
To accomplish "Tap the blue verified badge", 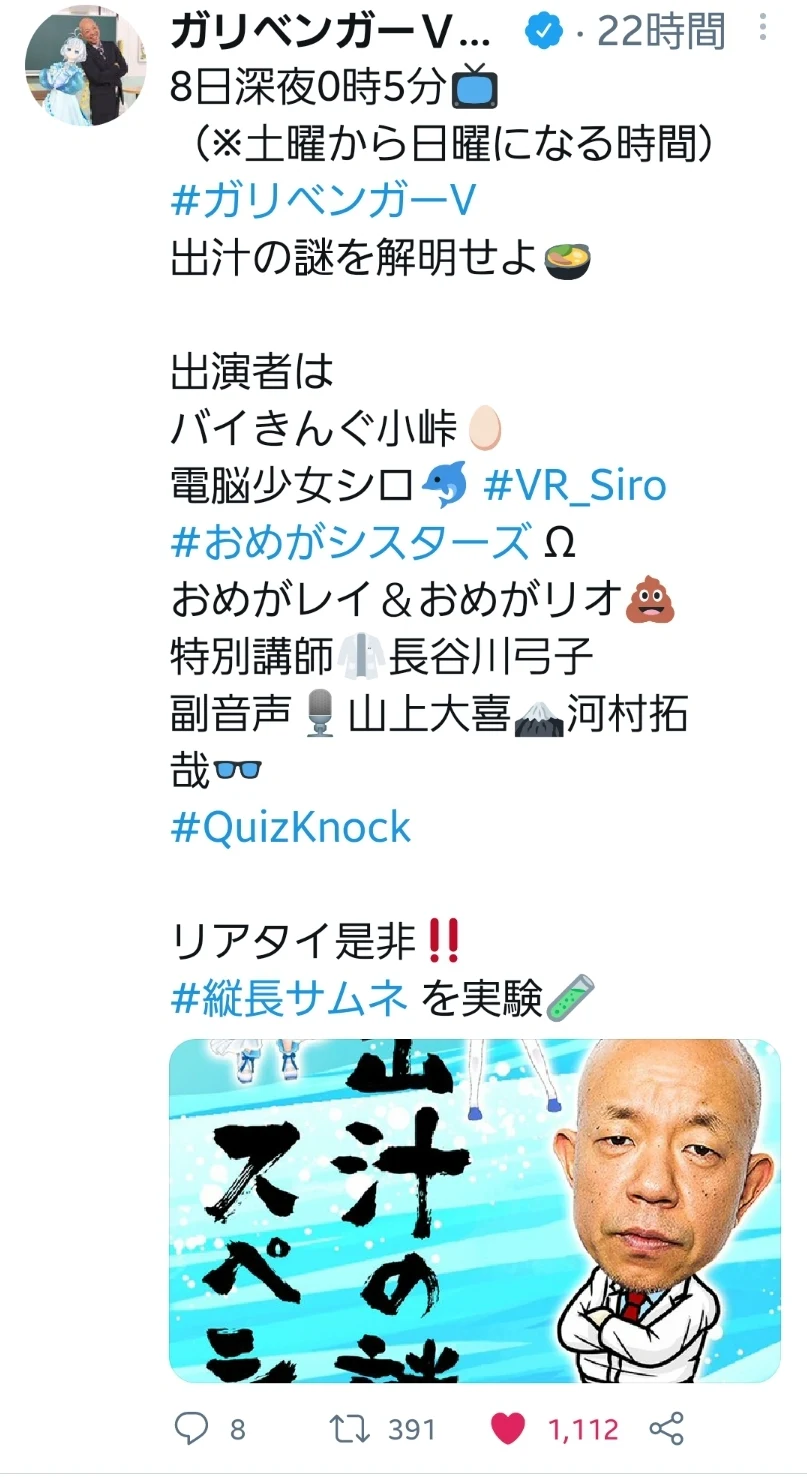I will pyautogui.click(x=543, y=33).
